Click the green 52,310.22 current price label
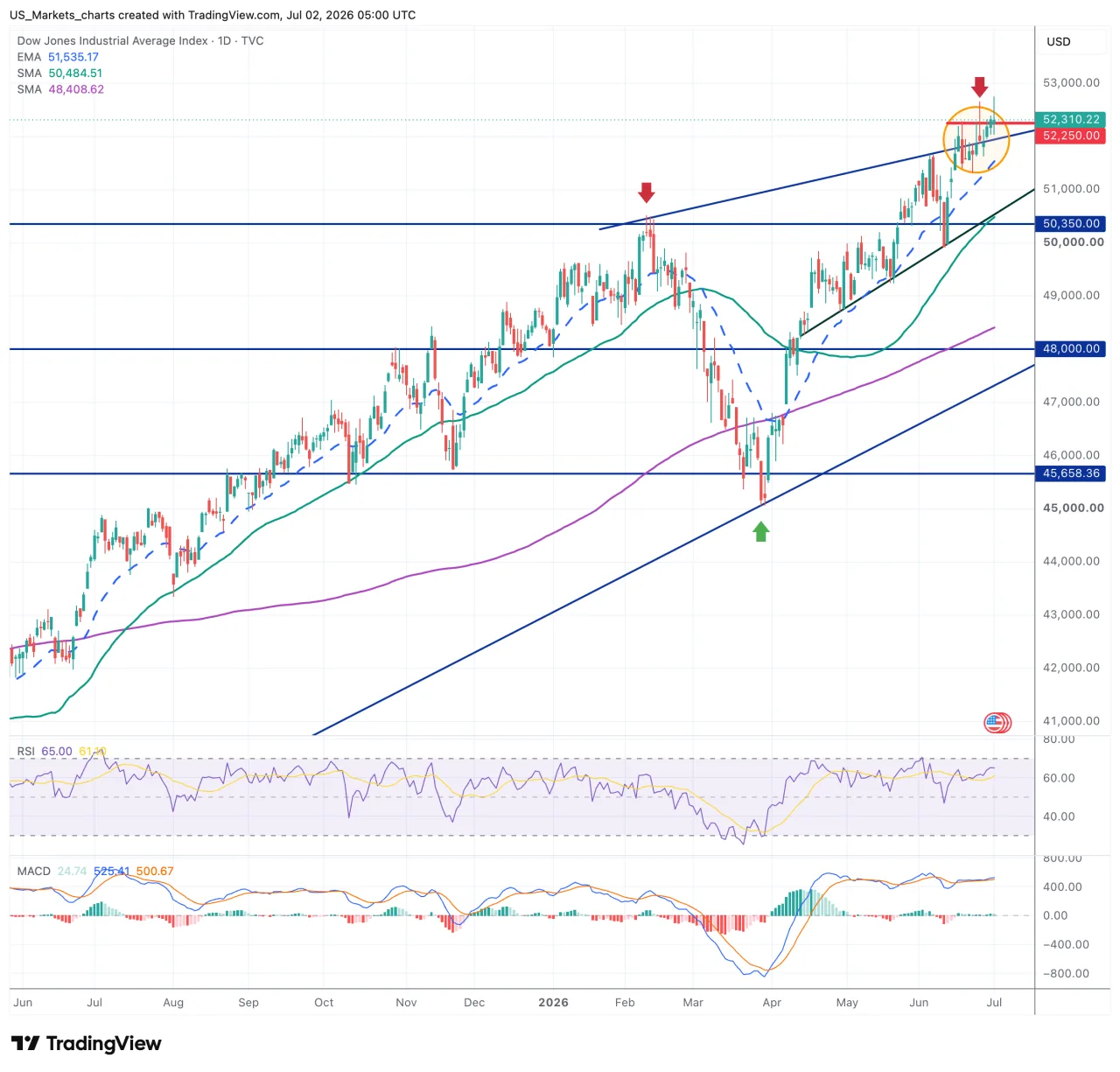The image size is (1120, 1072). click(1071, 119)
